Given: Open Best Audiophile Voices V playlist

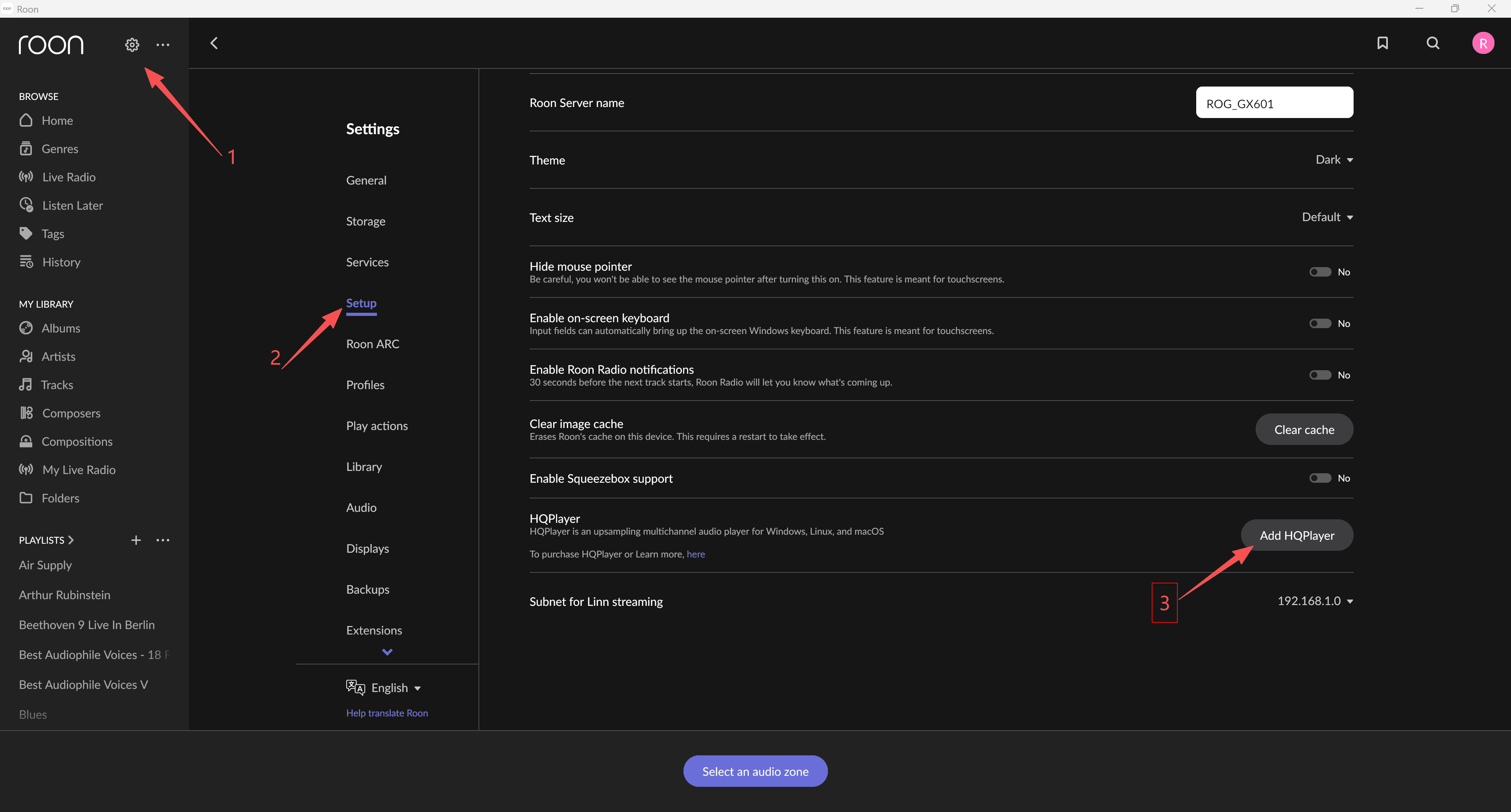Looking at the screenshot, I should (x=83, y=684).
